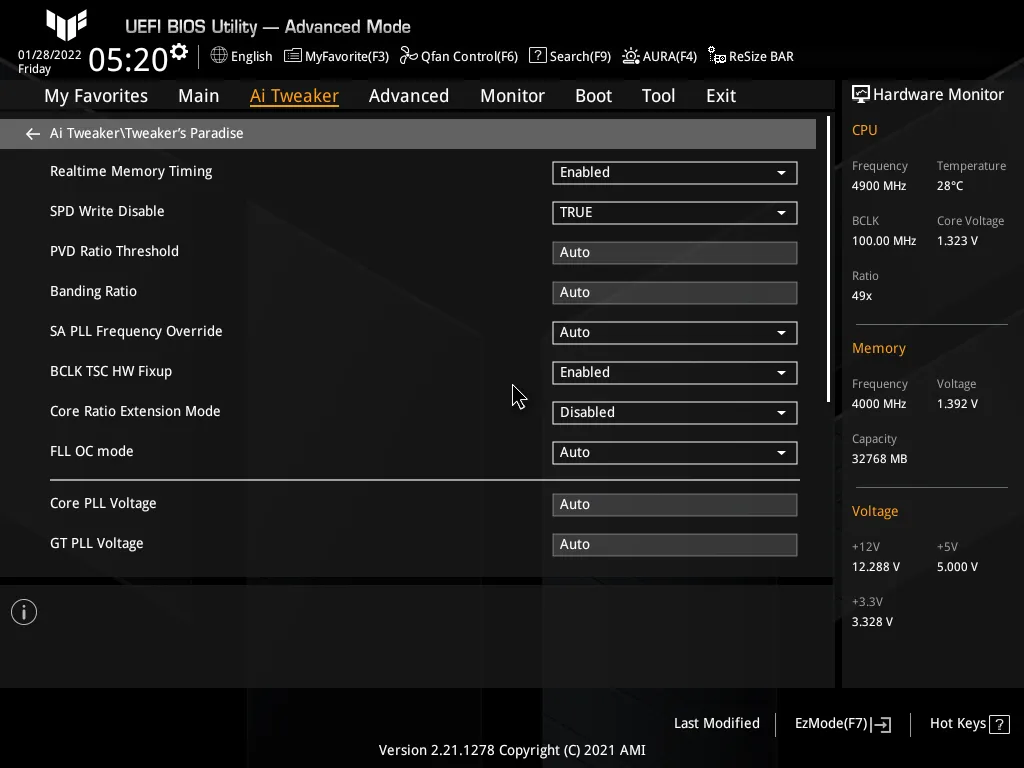Open the Monitor tab
1024x768 pixels.
pyautogui.click(x=512, y=96)
